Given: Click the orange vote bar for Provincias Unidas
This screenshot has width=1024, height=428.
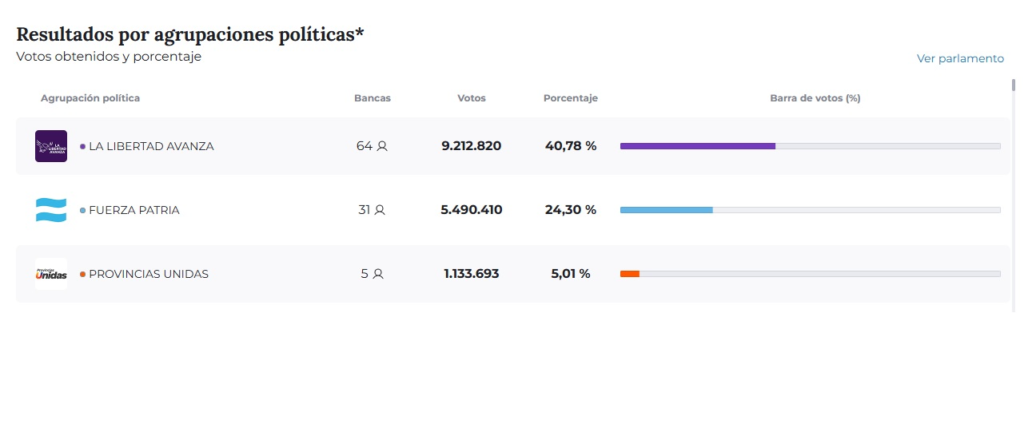Looking at the screenshot, I should 629,274.
